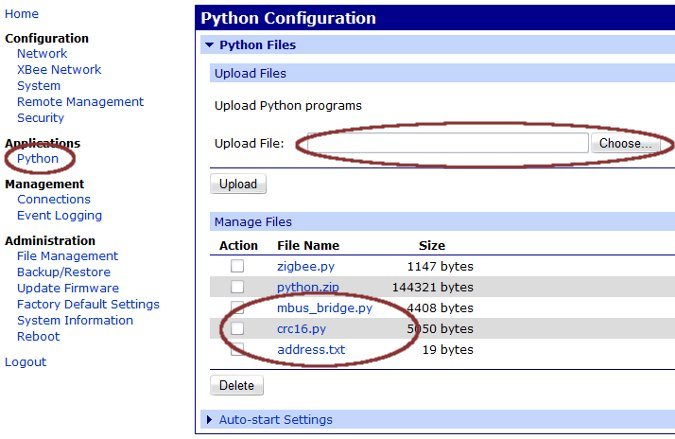Screen dimensions: 675x439
Task: Click the Upload File text field
Action: click(447, 144)
